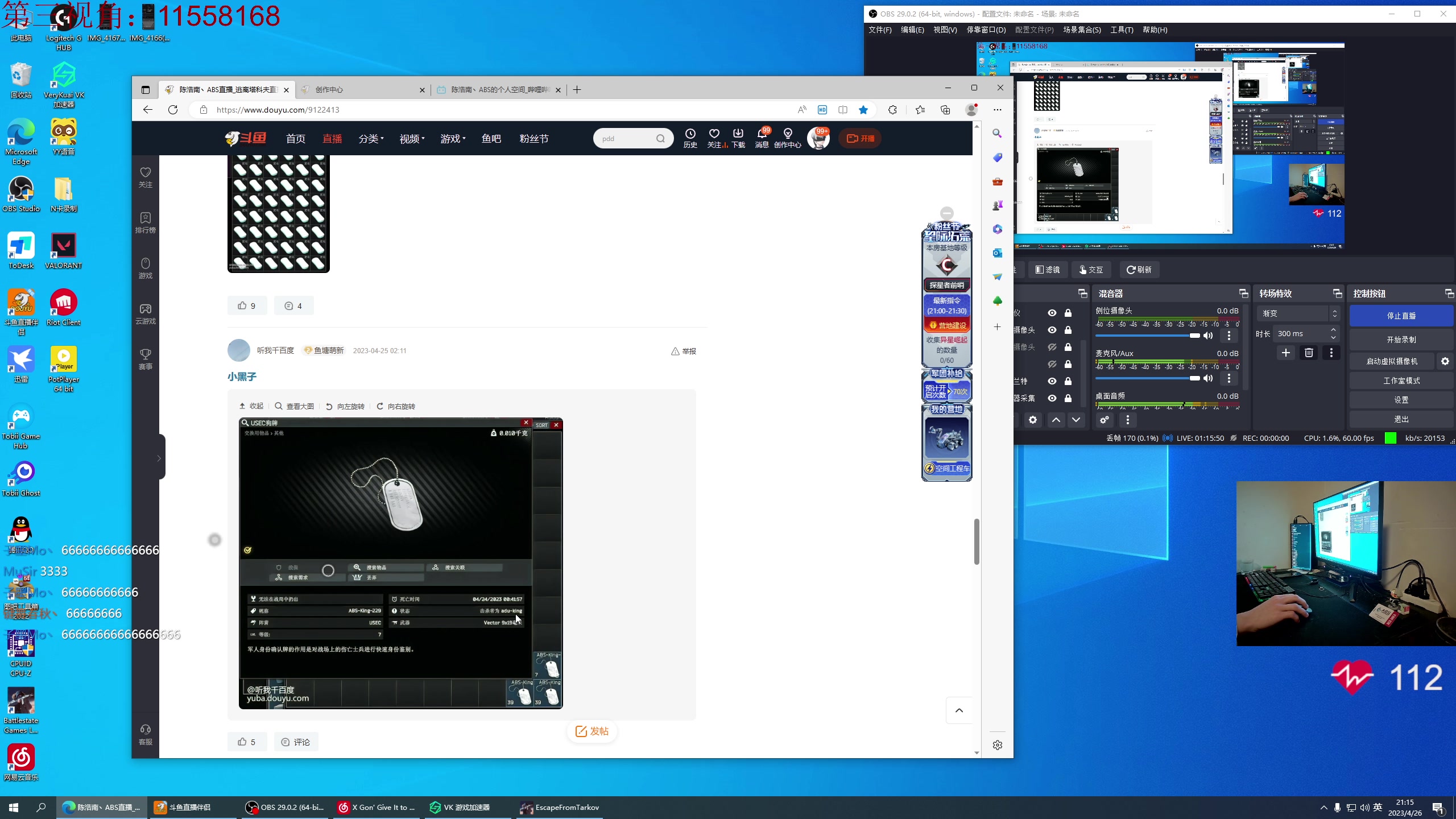Increase 时长 300 ms with up arrow
1456x819 pixels.
click(1333, 330)
